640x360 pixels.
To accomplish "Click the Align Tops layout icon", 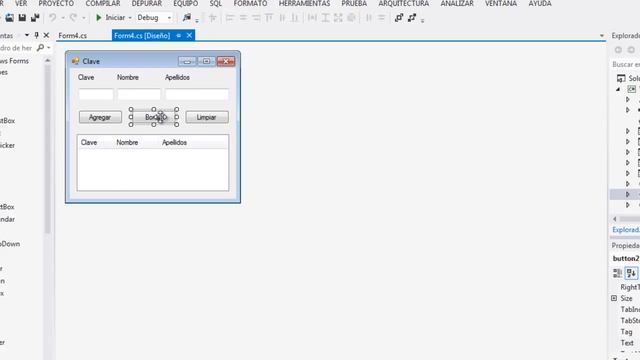I will [269, 18].
